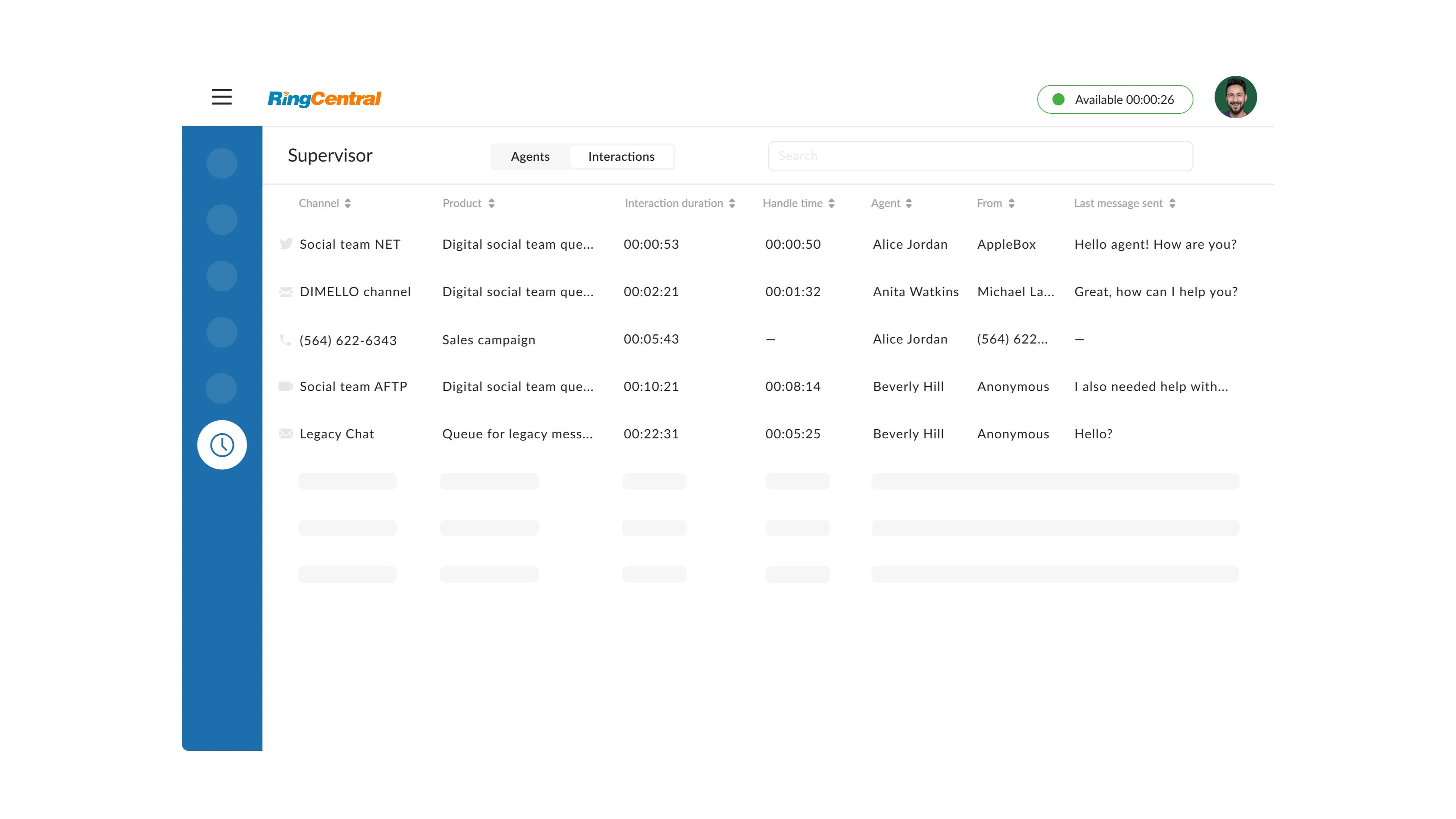This screenshot has height=819, width=1456.
Task: Sort by From column
Action: (x=996, y=204)
